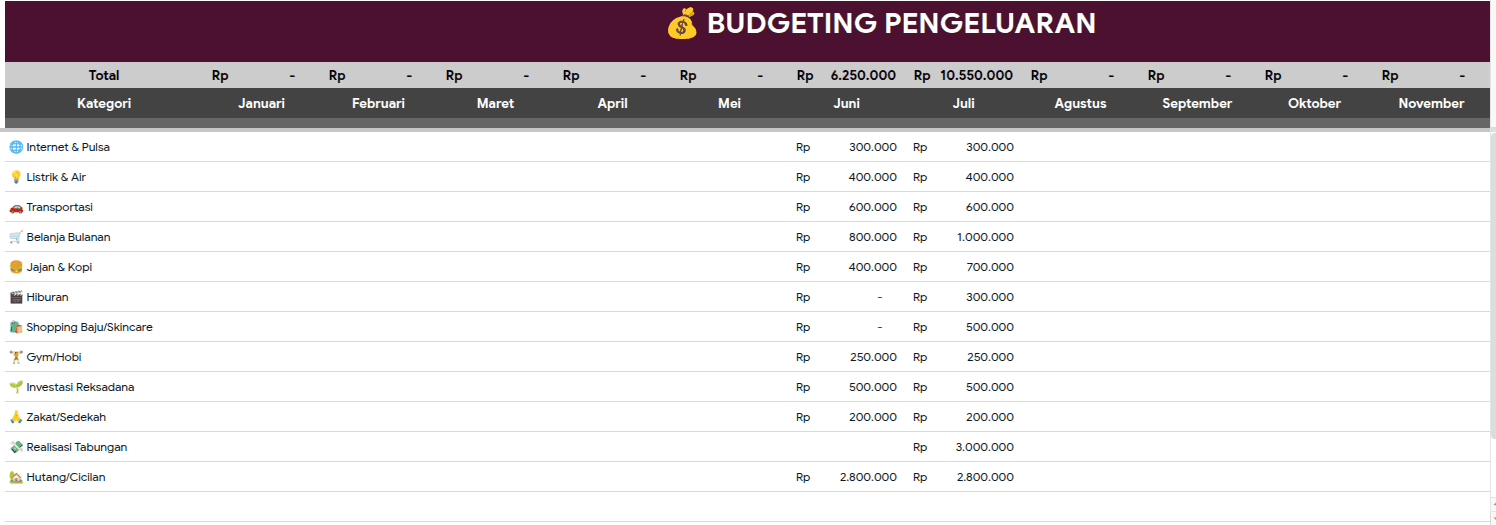Screen dimensions: 1496x525
Task: Click the house icon for Hutang/Cicilan
Action: (16, 477)
